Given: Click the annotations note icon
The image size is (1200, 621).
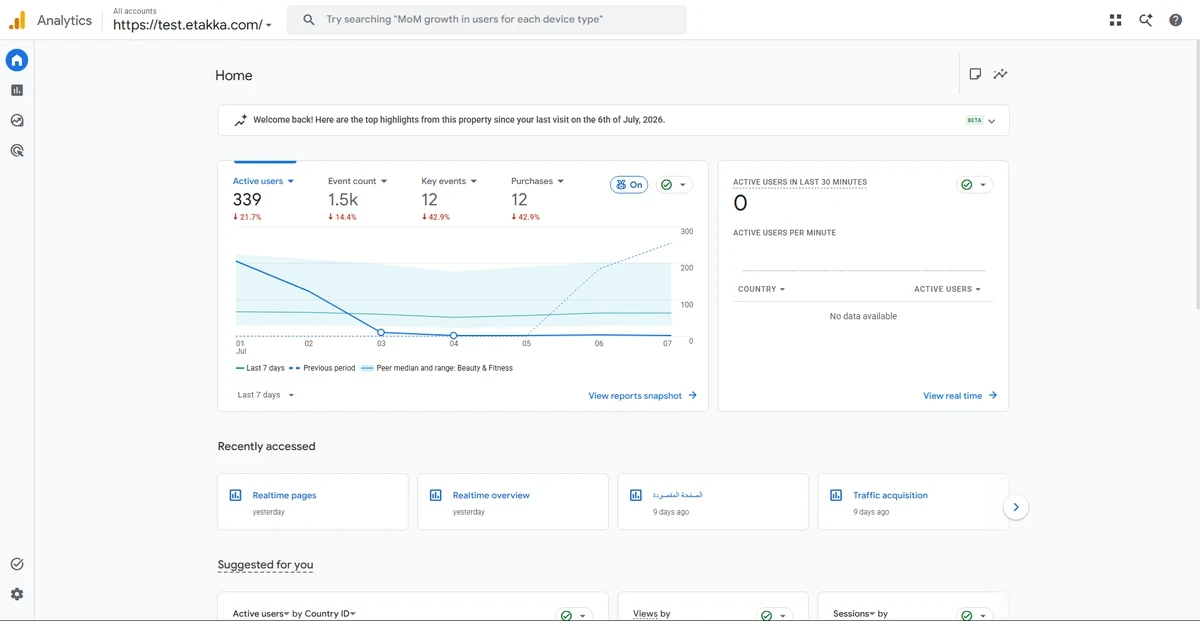Looking at the screenshot, I should (x=975, y=74).
